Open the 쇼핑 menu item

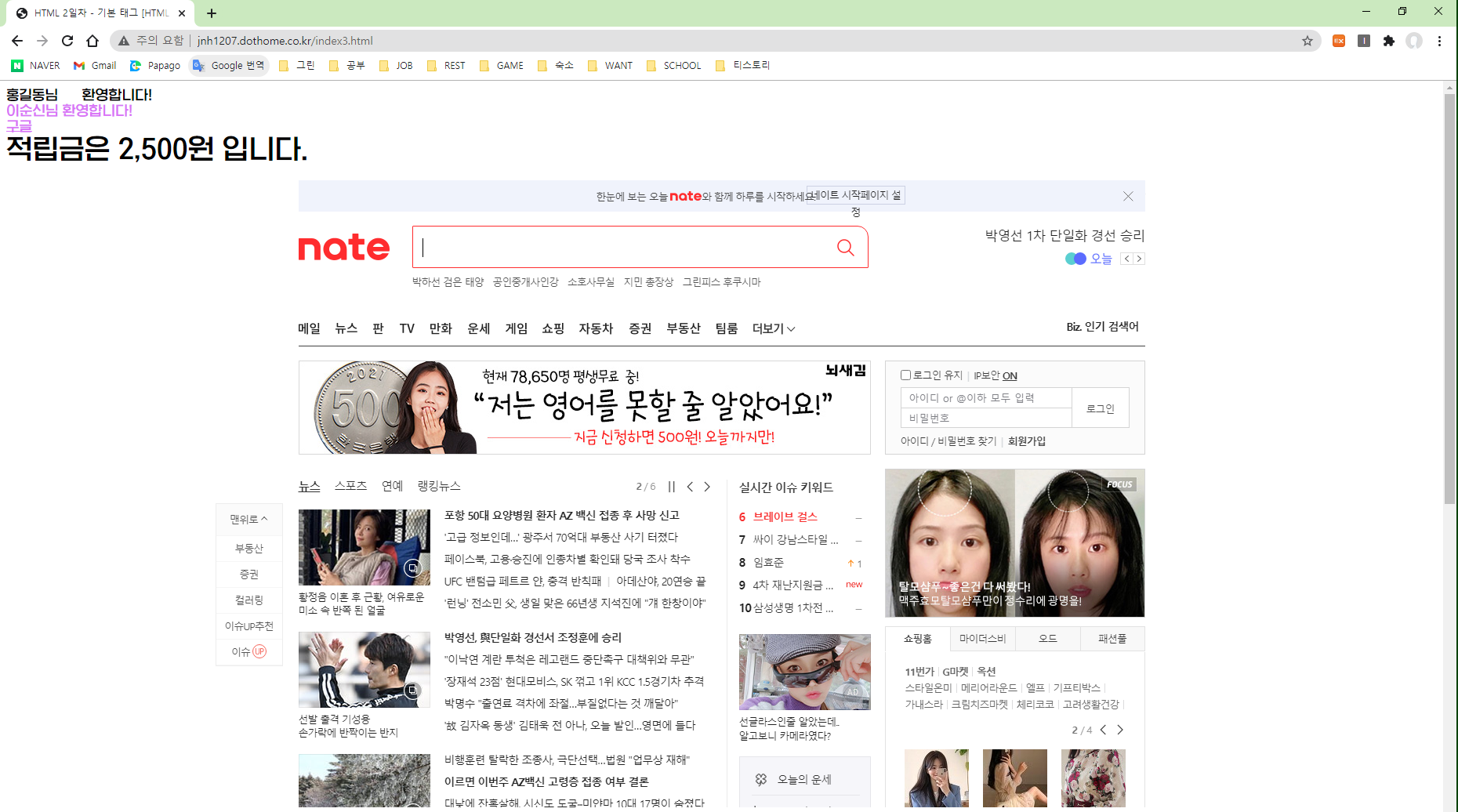(x=553, y=328)
